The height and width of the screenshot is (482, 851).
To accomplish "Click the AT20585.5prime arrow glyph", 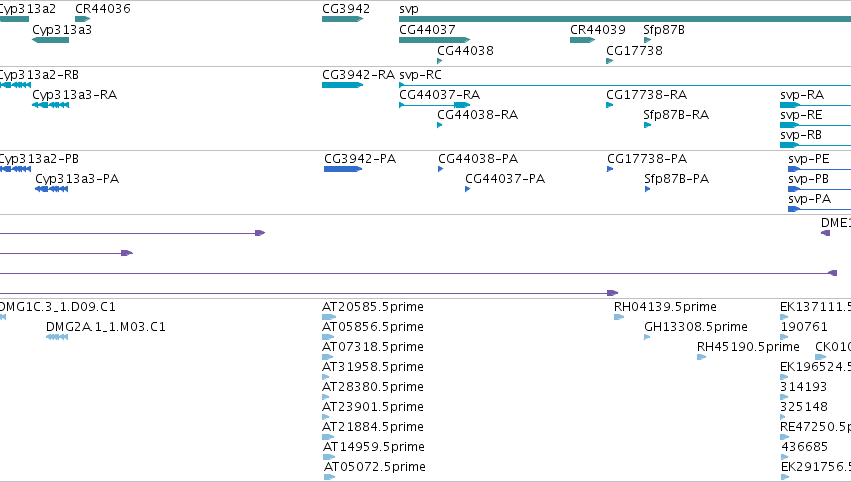I will click(x=329, y=317).
